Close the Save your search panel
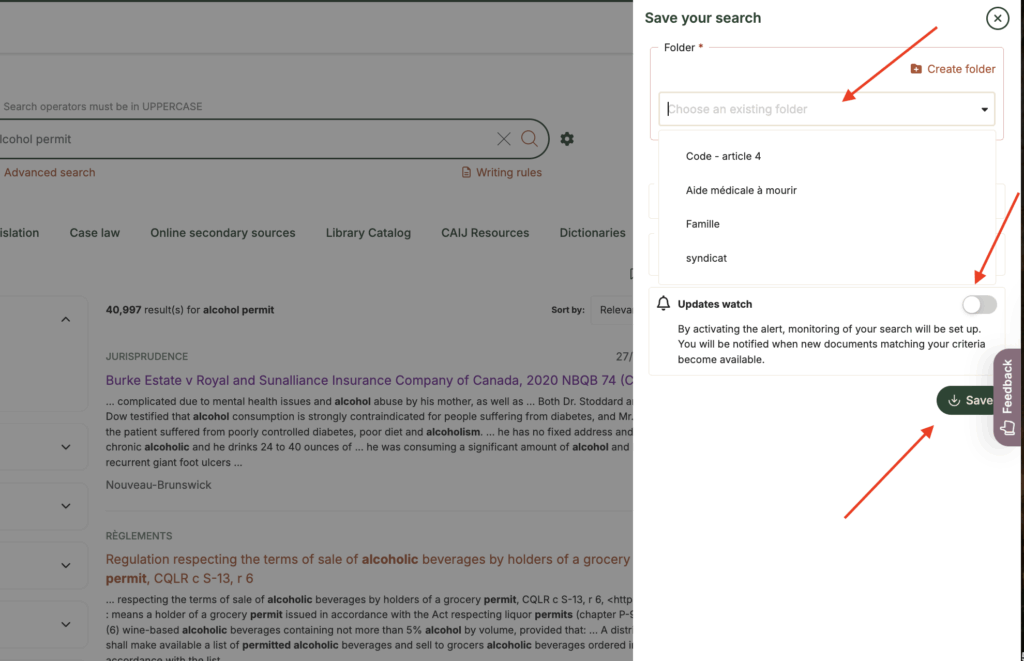 pyautogui.click(x=997, y=18)
